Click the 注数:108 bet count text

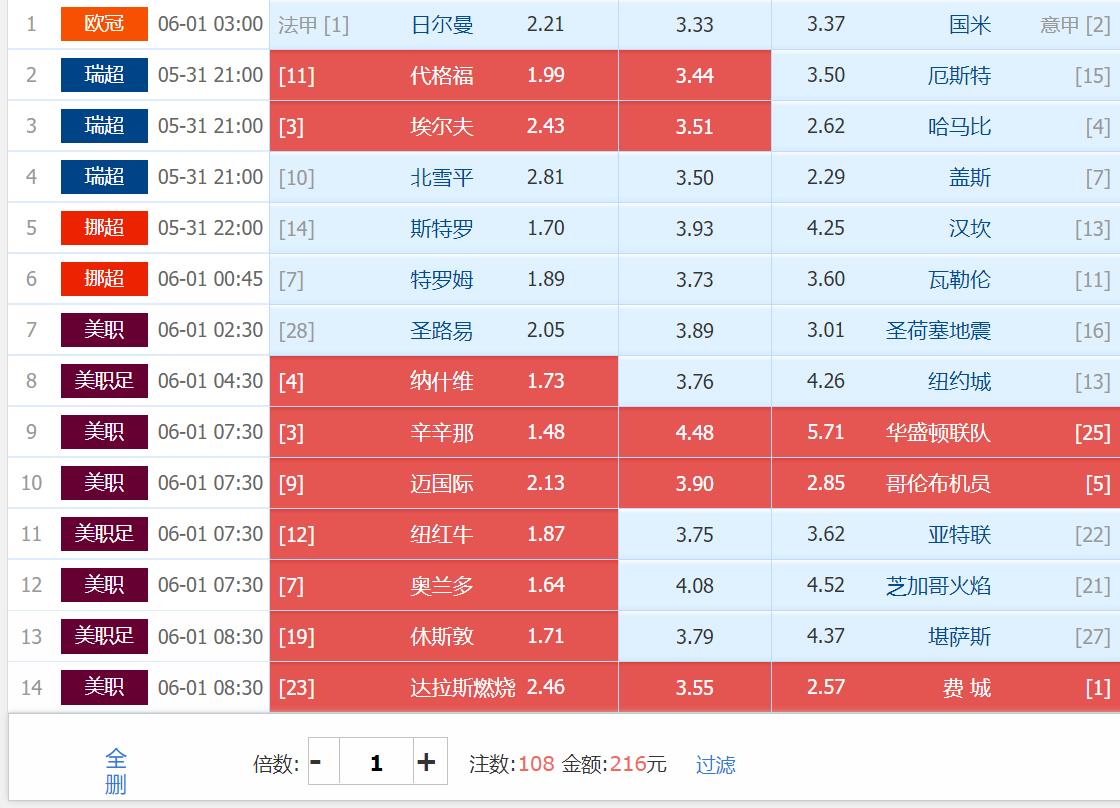pos(511,764)
